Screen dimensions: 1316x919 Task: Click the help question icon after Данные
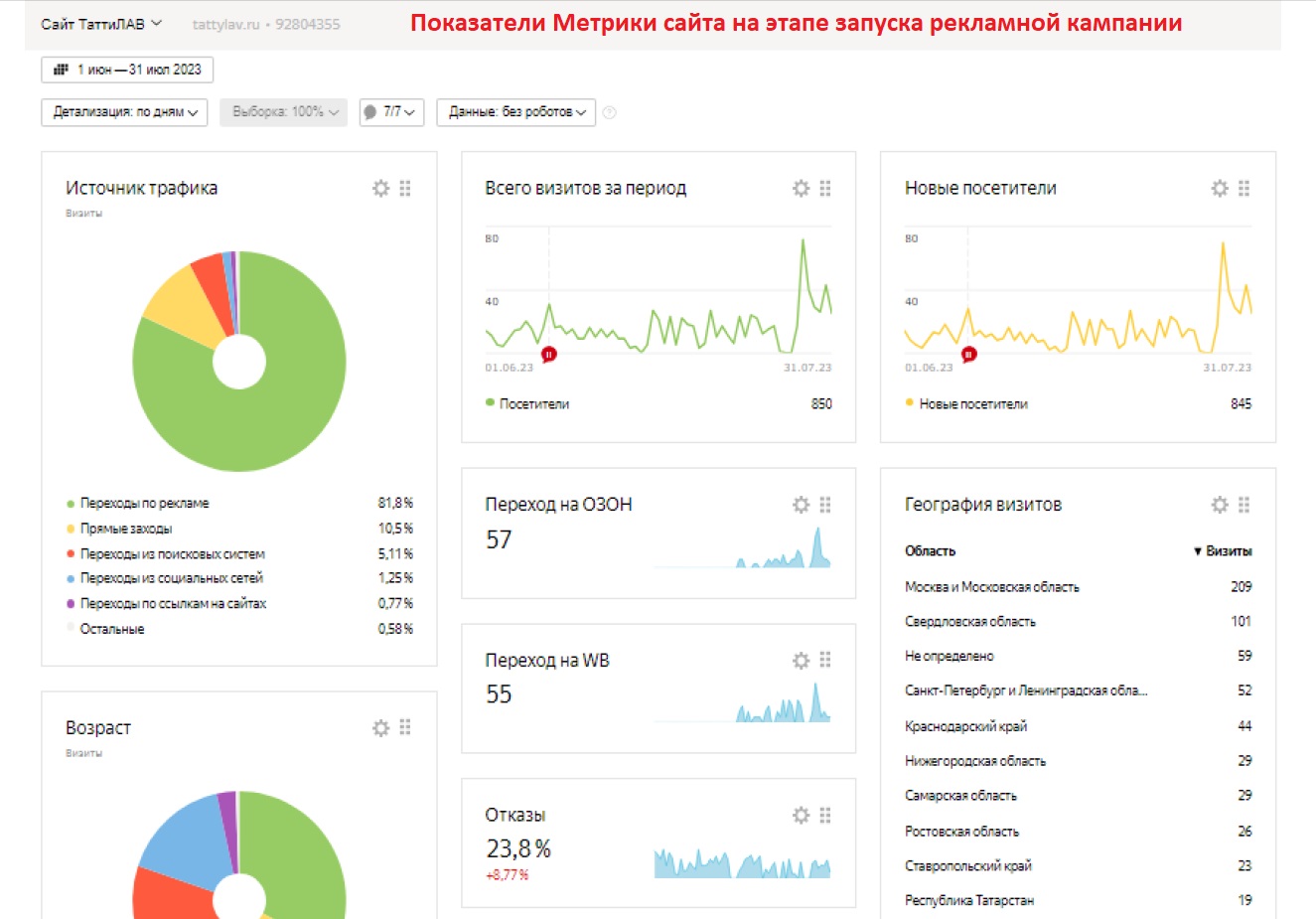[610, 112]
